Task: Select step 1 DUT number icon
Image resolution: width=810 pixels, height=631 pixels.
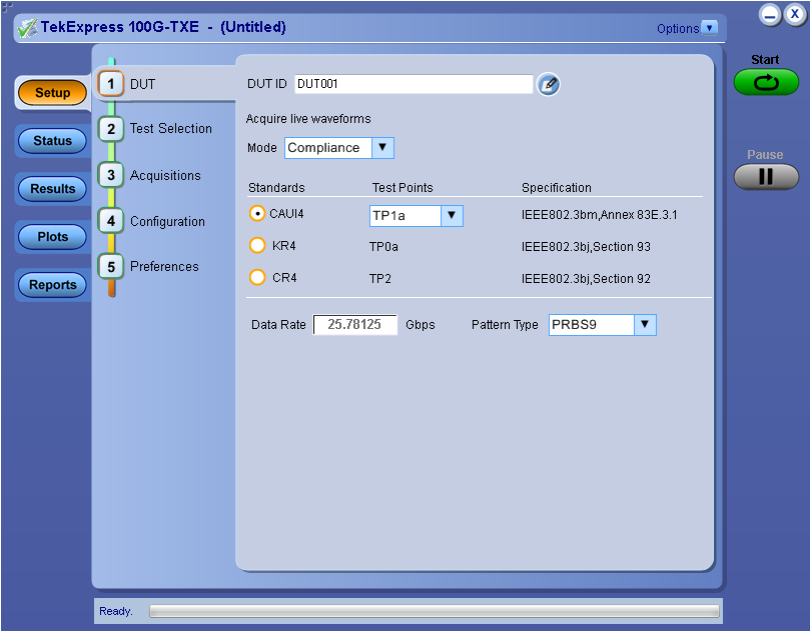Action: click(x=113, y=84)
